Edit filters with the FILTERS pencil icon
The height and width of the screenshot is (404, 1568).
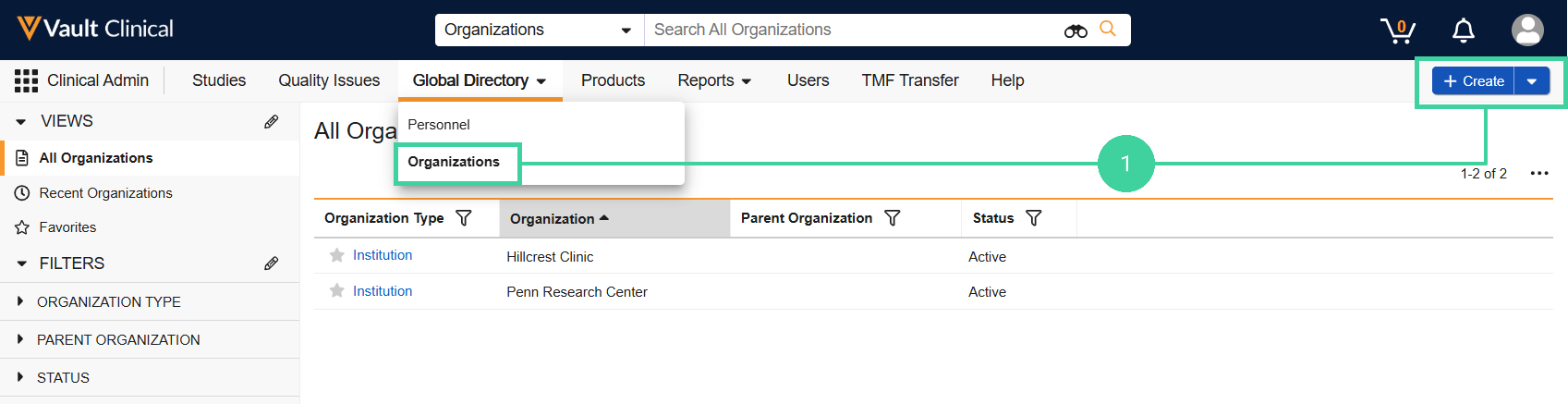[272, 263]
